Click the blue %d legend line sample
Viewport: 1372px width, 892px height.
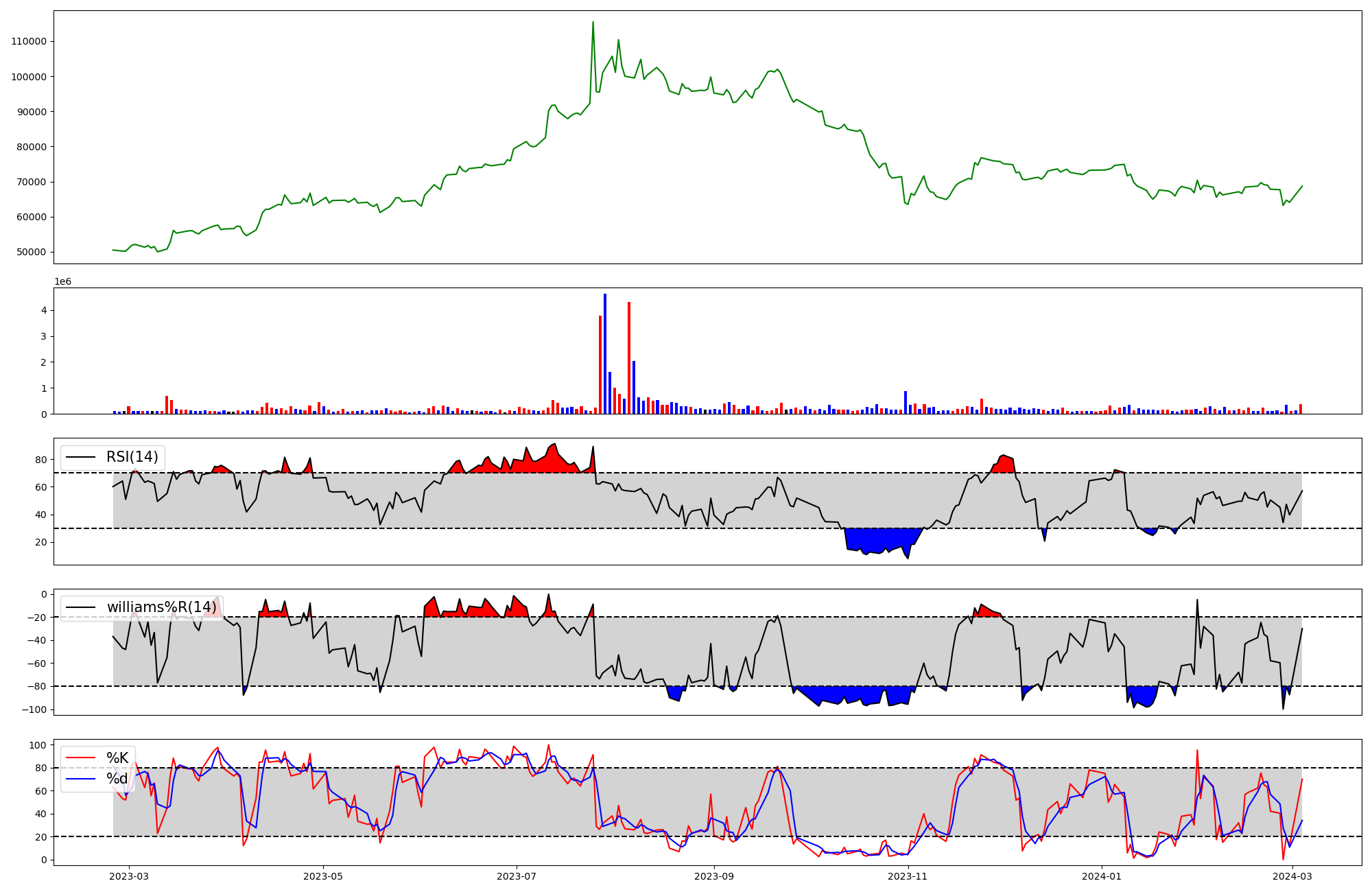80,779
